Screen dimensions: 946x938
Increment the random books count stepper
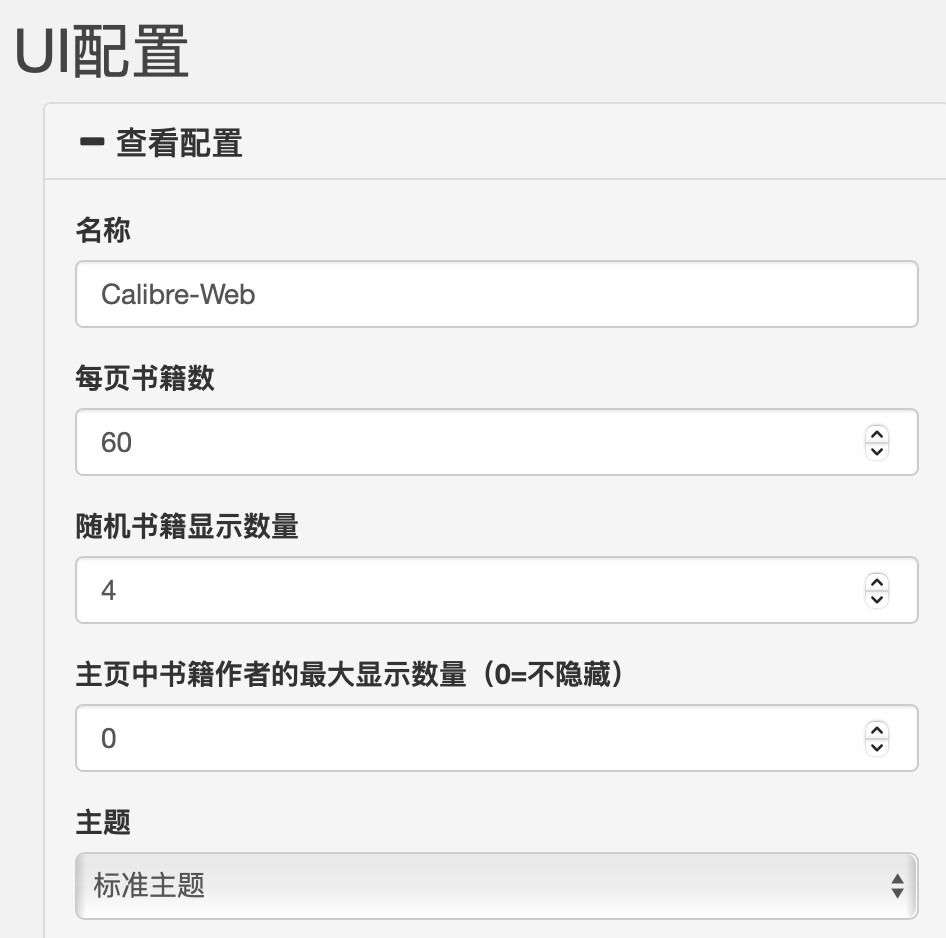point(877,582)
